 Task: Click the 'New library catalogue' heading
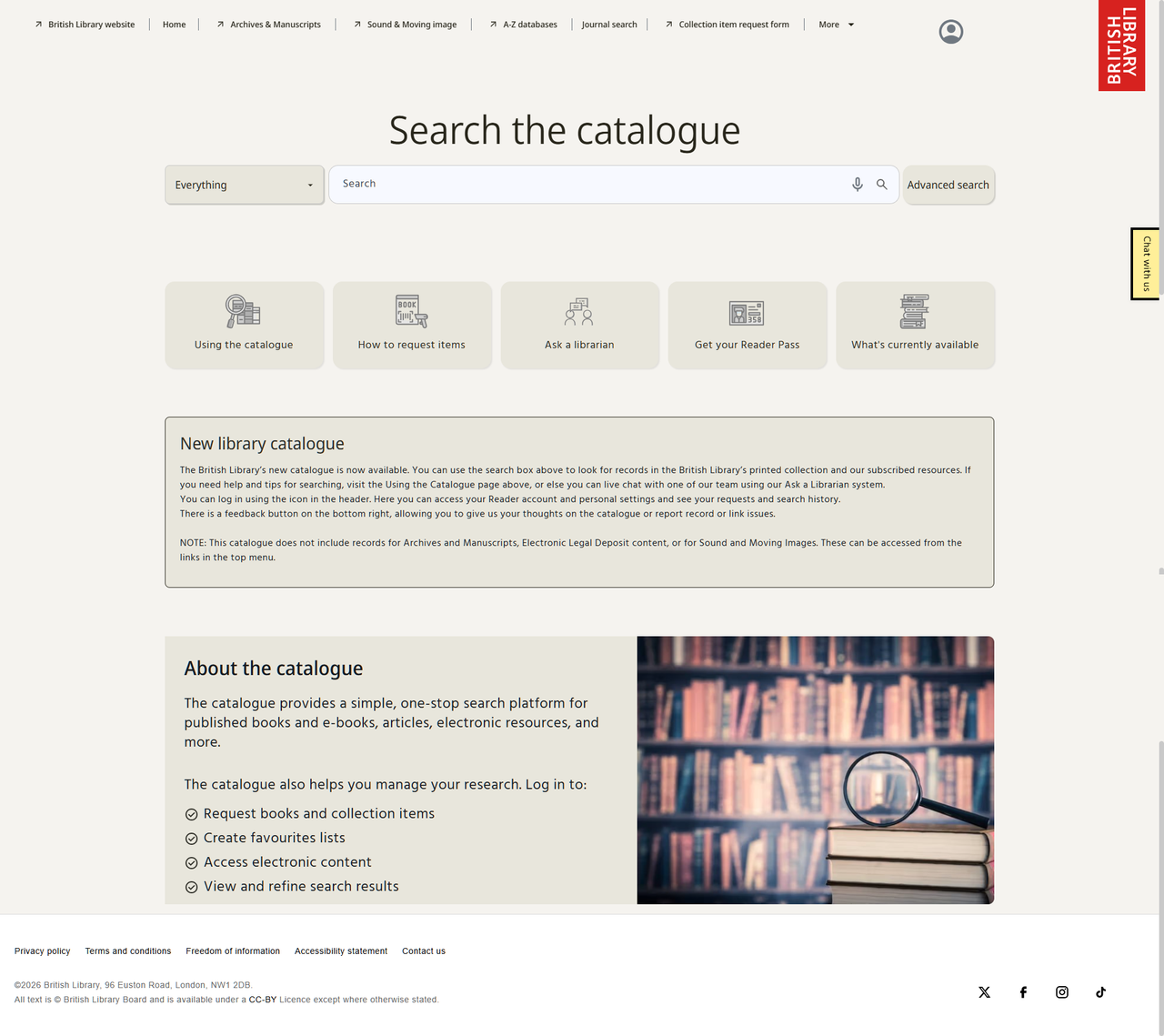(x=262, y=444)
